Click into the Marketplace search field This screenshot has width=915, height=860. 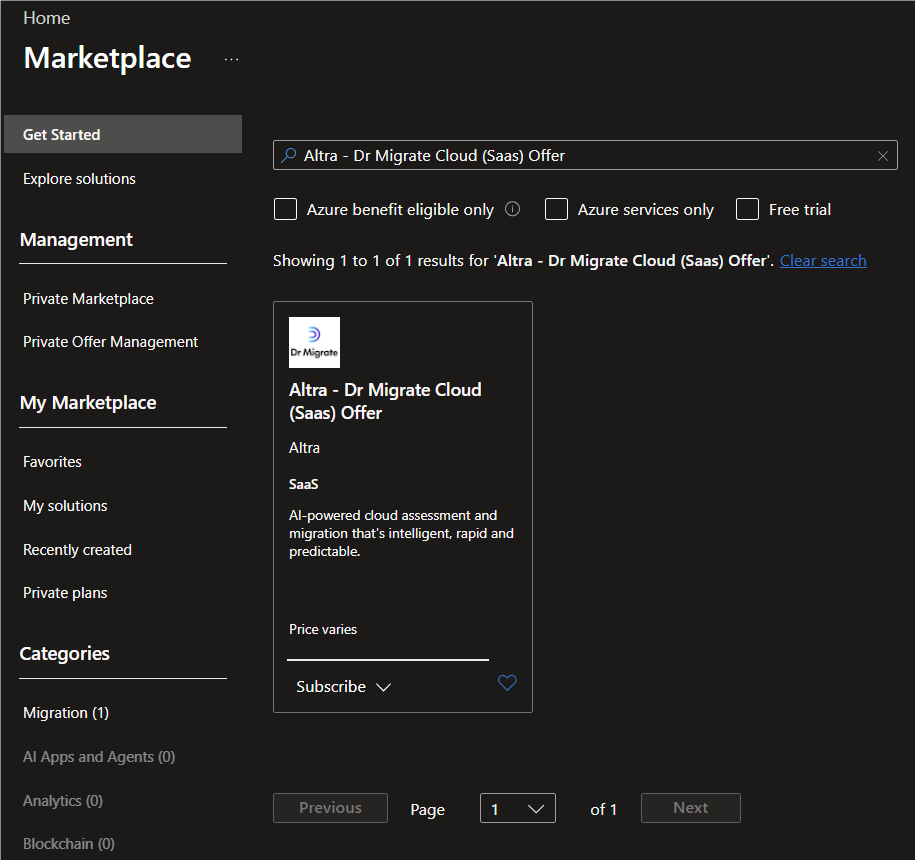click(x=585, y=155)
